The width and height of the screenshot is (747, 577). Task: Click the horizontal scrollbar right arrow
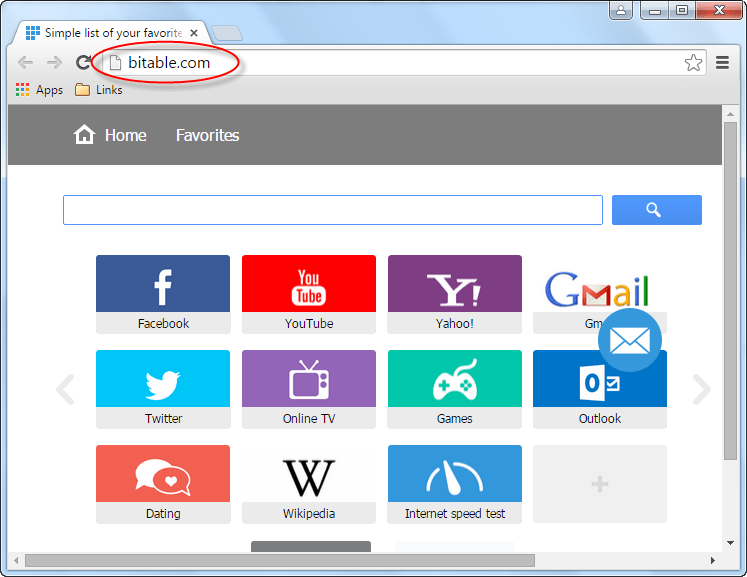tap(713, 560)
